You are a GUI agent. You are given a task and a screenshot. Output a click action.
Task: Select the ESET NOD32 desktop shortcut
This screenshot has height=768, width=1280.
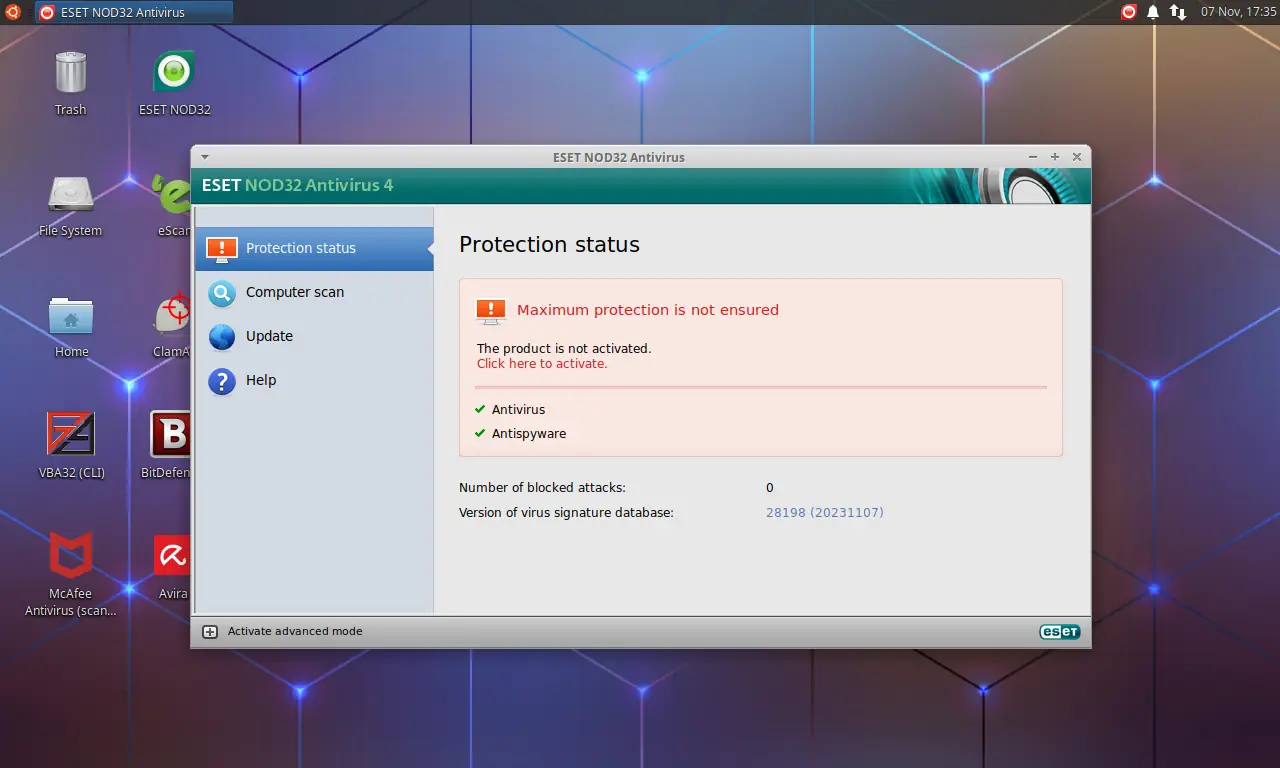pos(175,83)
